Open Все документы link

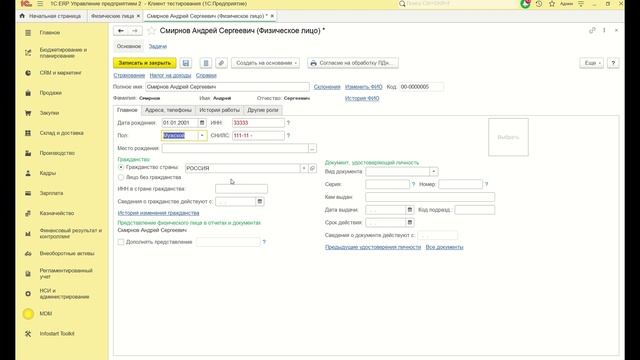pos(444,247)
